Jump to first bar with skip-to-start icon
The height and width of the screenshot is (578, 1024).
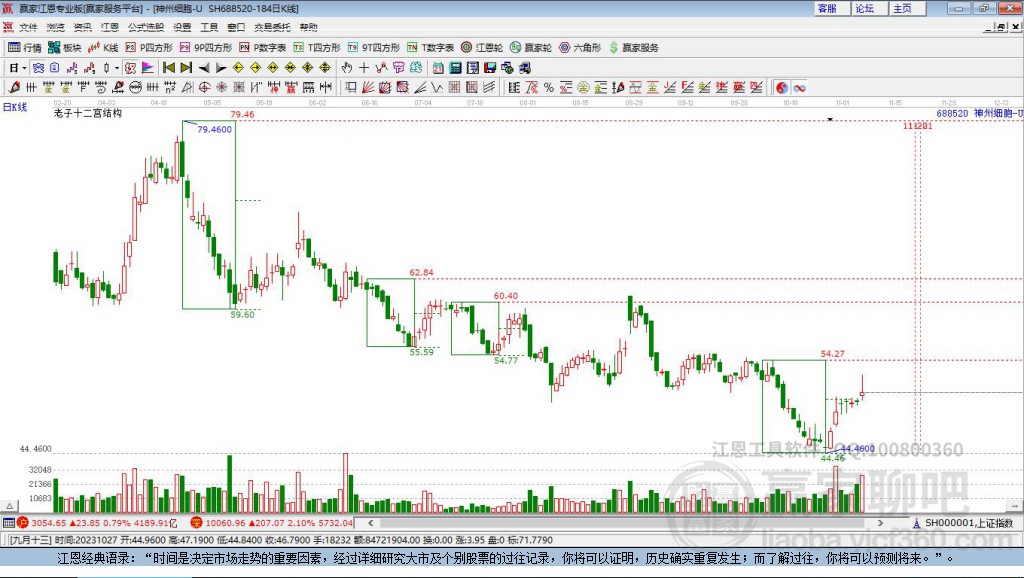pyautogui.click(x=168, y=68)
